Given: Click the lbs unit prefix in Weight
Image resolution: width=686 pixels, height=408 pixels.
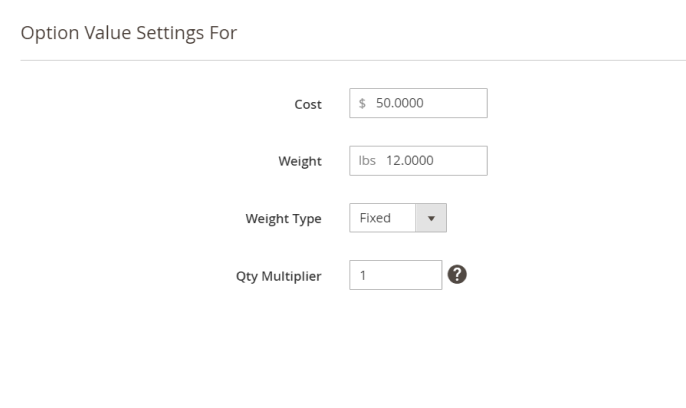Looking at the screenshot, I should (x=366, y=161).
